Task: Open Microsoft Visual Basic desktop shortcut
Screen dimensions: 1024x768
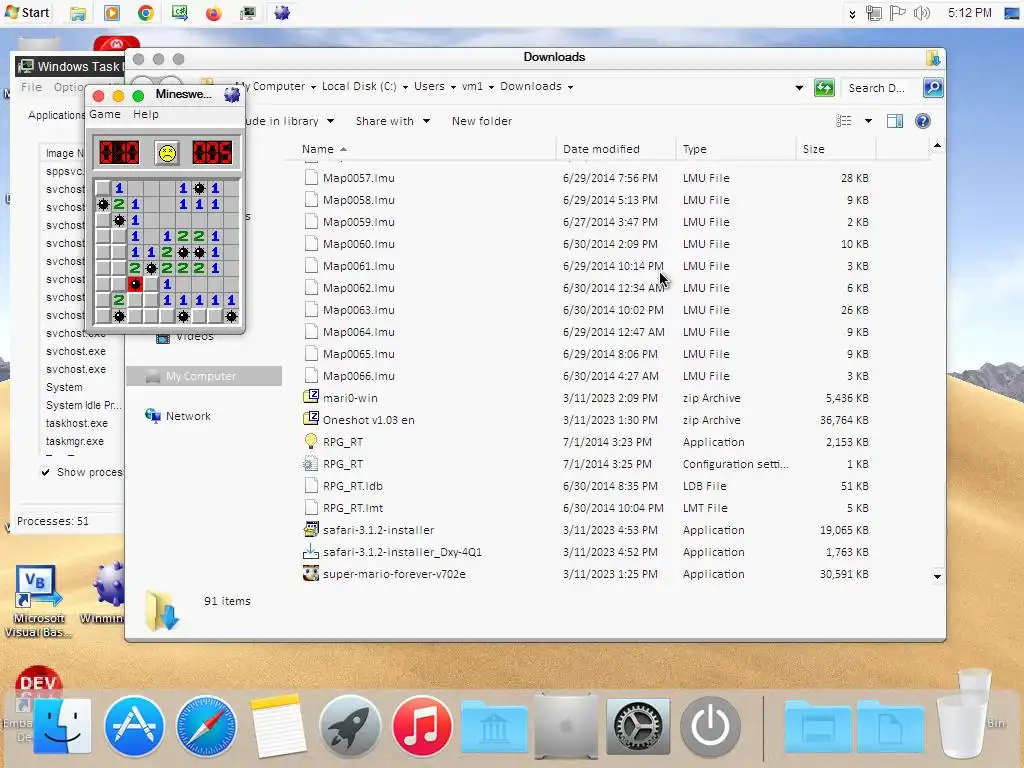Action: pyautogui.click(x=39, y=601)
